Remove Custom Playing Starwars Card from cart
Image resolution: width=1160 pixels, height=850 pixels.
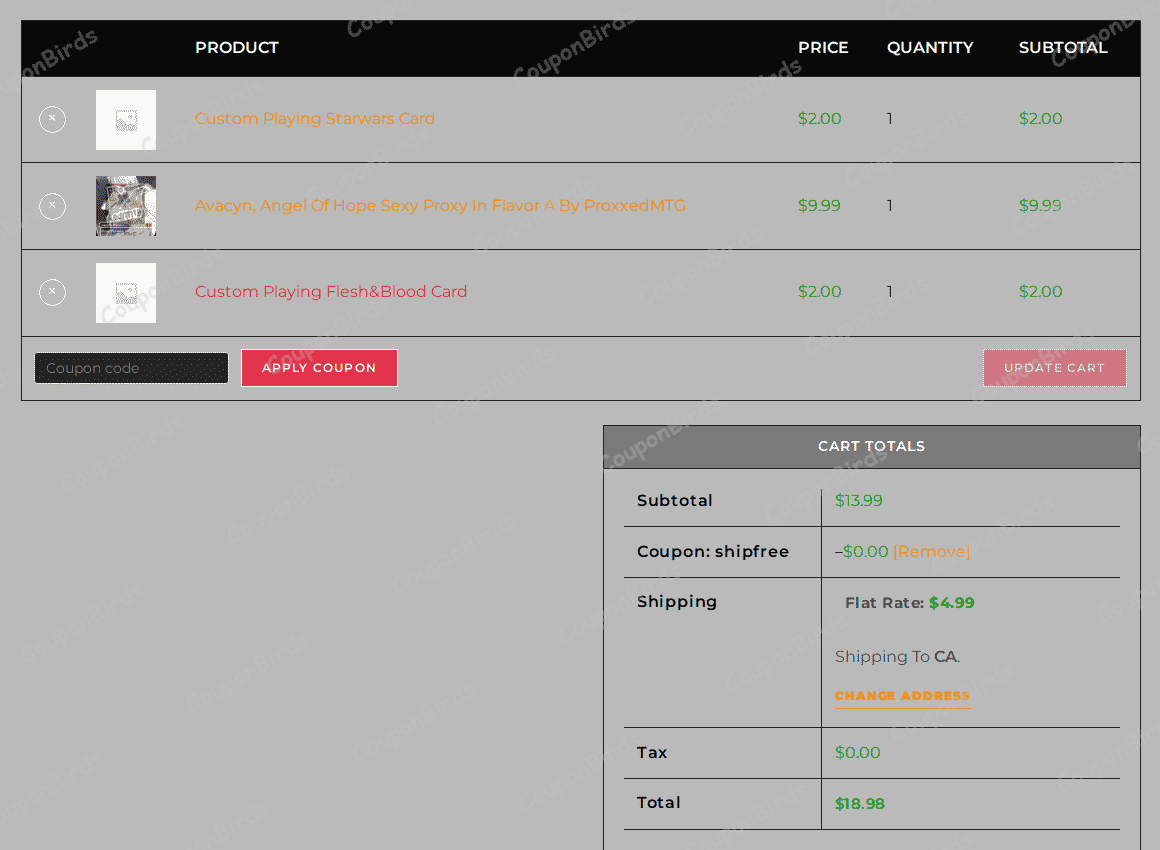[52, 120]
